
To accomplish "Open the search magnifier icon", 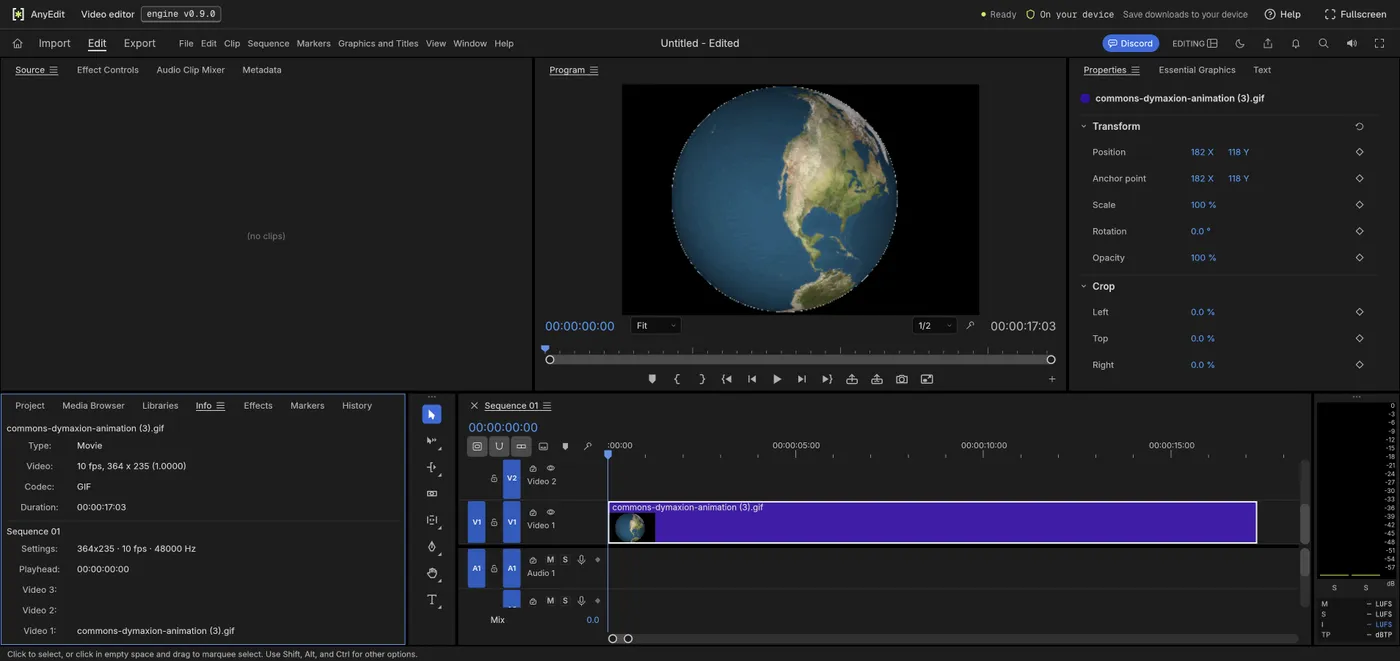I will point(1324,43).
